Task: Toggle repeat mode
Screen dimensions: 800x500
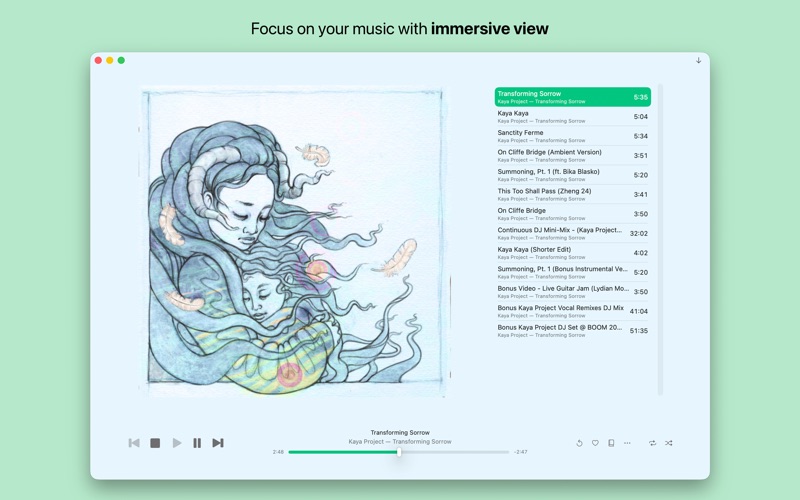Action: (653, 443)
